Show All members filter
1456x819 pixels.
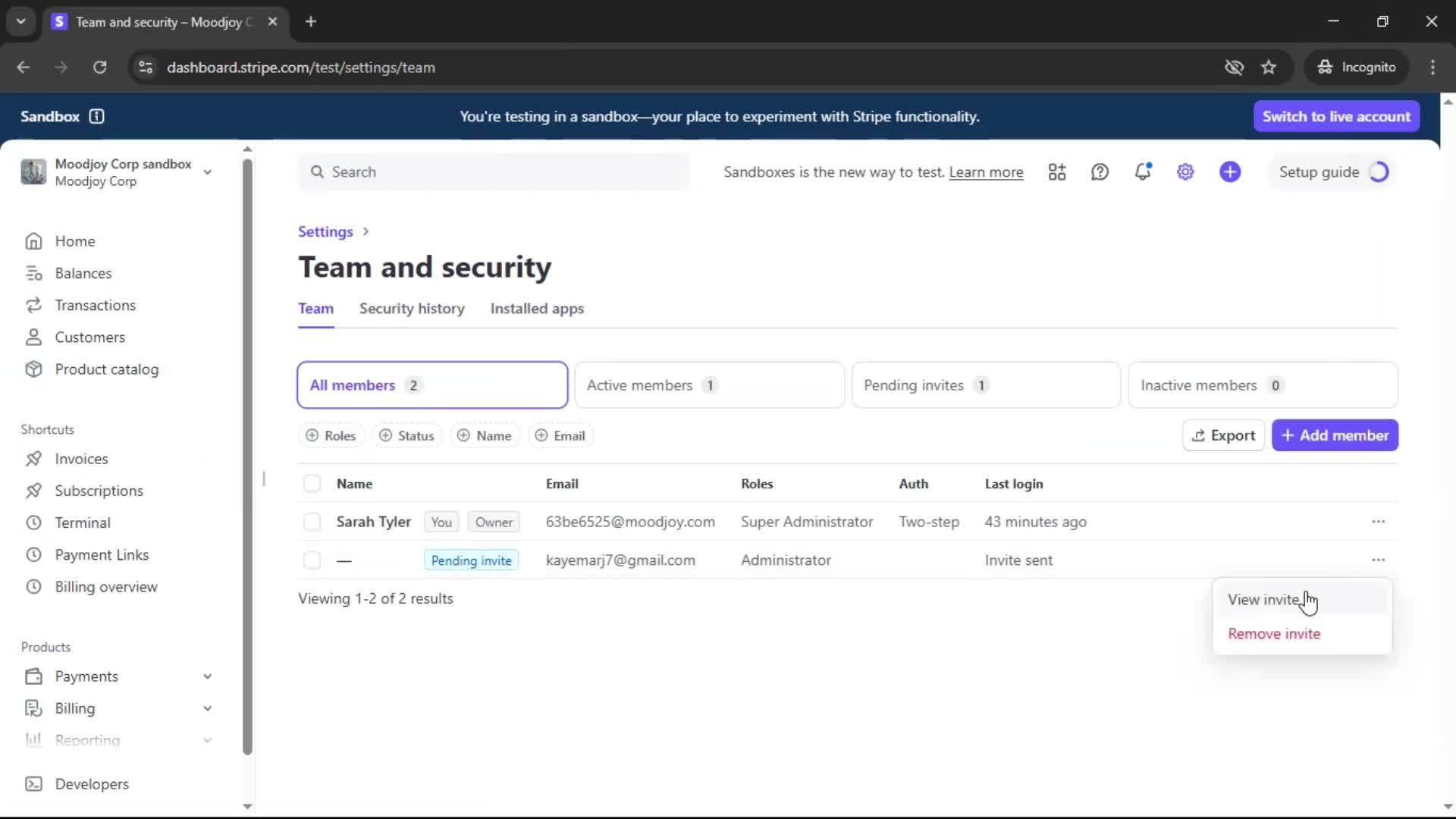pyautogui.click(x=432, y=385)
